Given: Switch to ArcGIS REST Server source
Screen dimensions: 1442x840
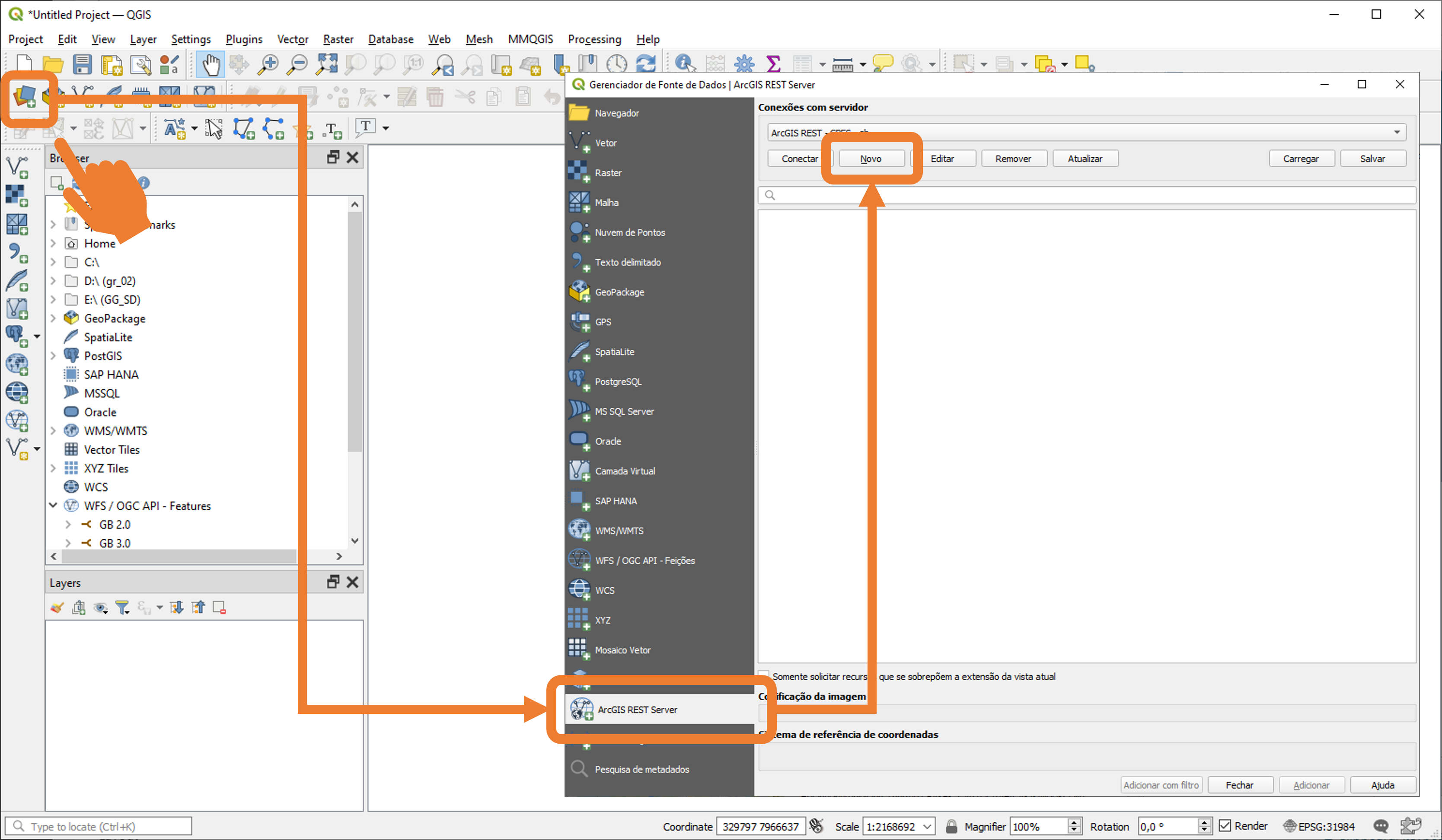Looking at the screenshot, I should pos(659,710).
